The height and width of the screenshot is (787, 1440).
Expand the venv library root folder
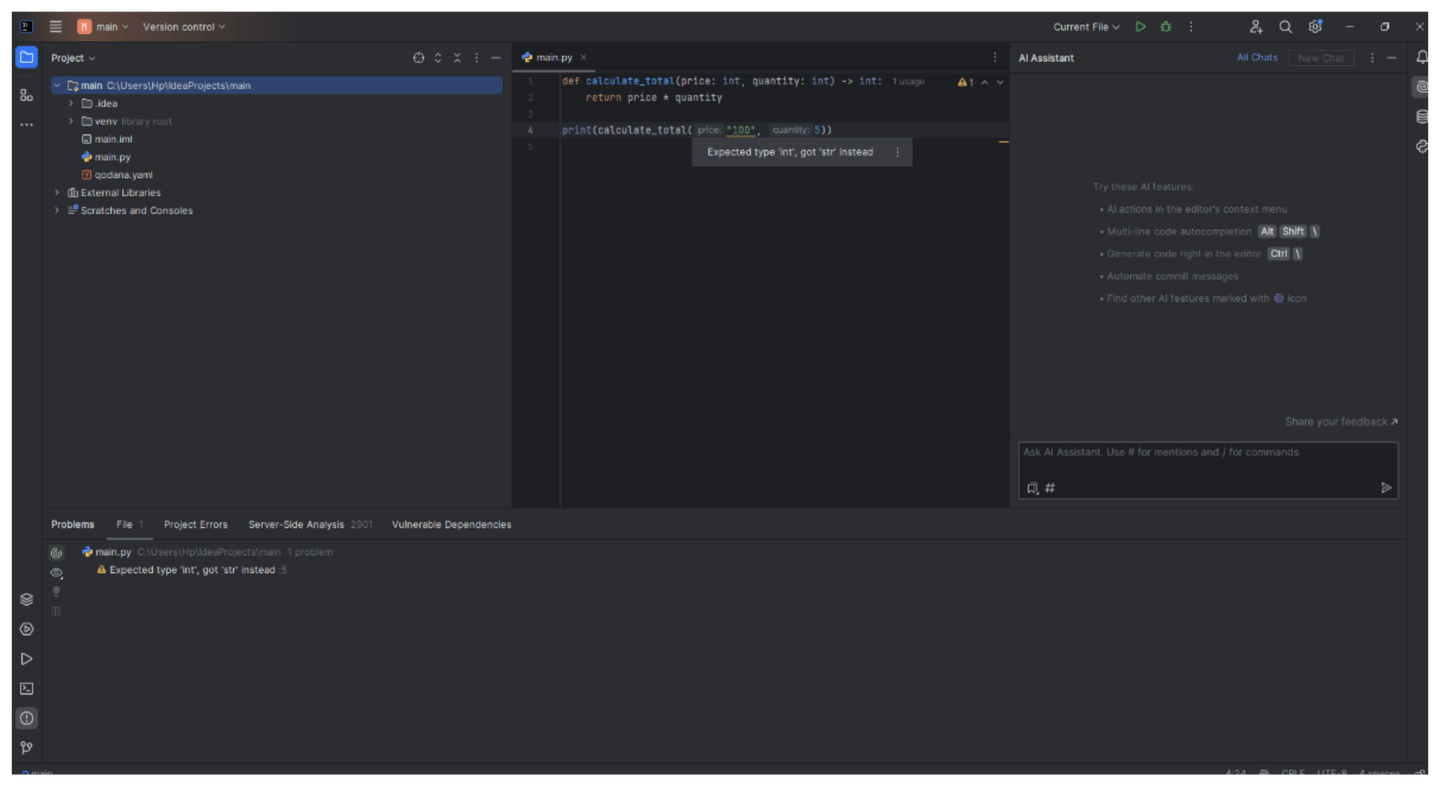tap(71, 122)
